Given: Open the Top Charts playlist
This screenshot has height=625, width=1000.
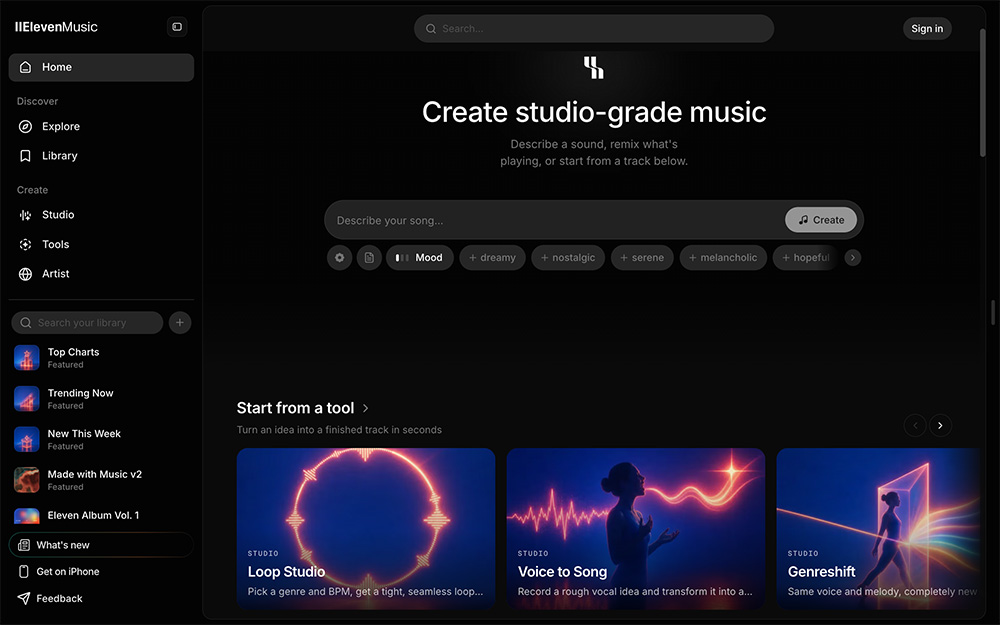Looking at the screenshot, I should [101, 358].
